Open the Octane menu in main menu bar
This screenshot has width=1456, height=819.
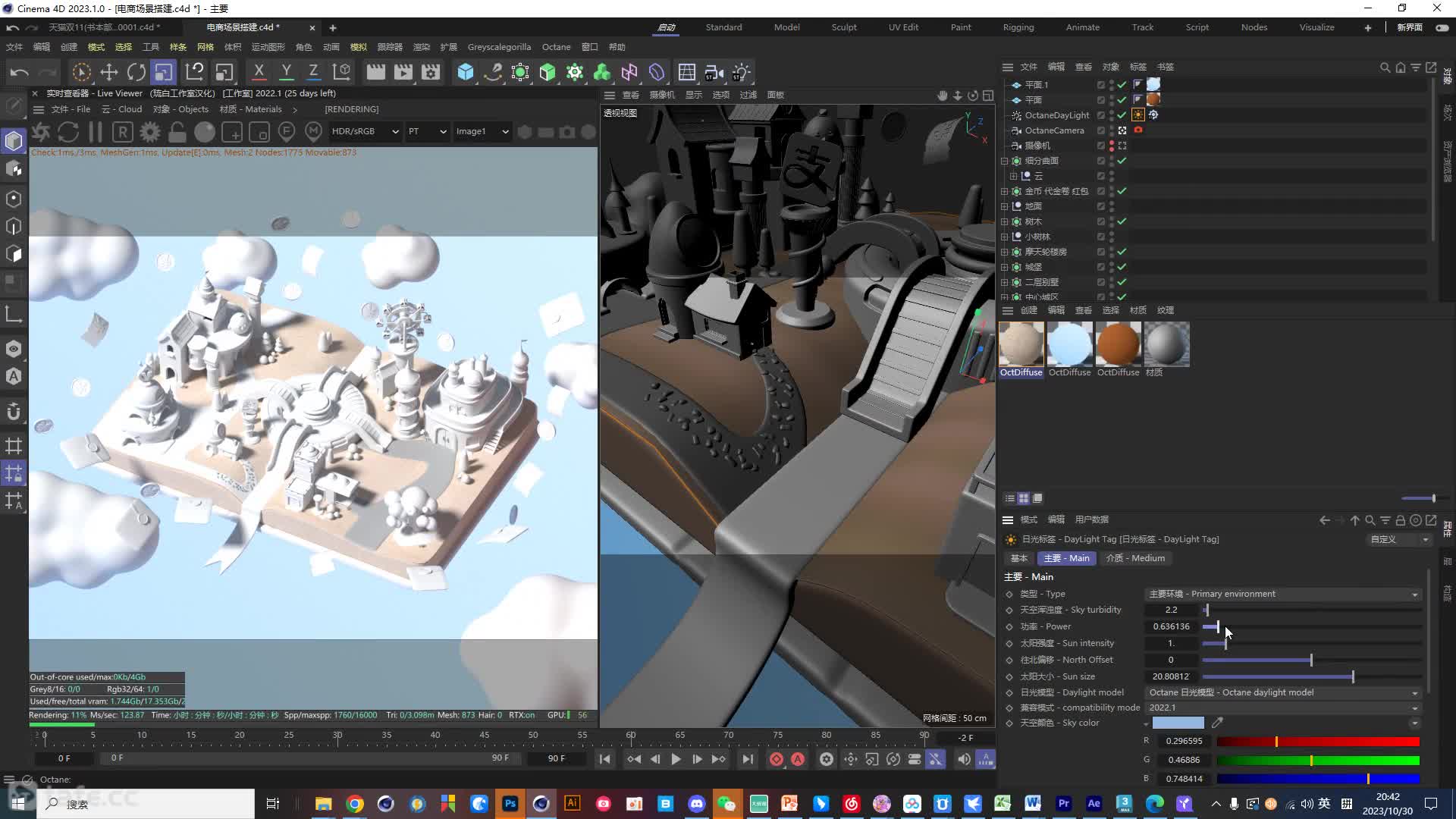pos(556,47)
